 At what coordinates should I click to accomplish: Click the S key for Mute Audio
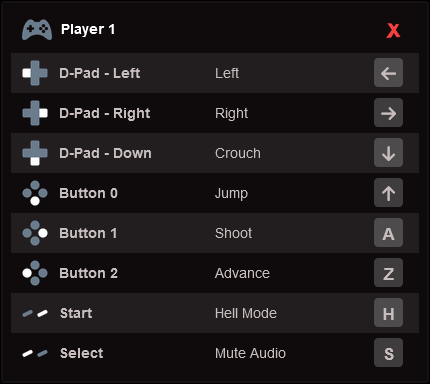388,353
